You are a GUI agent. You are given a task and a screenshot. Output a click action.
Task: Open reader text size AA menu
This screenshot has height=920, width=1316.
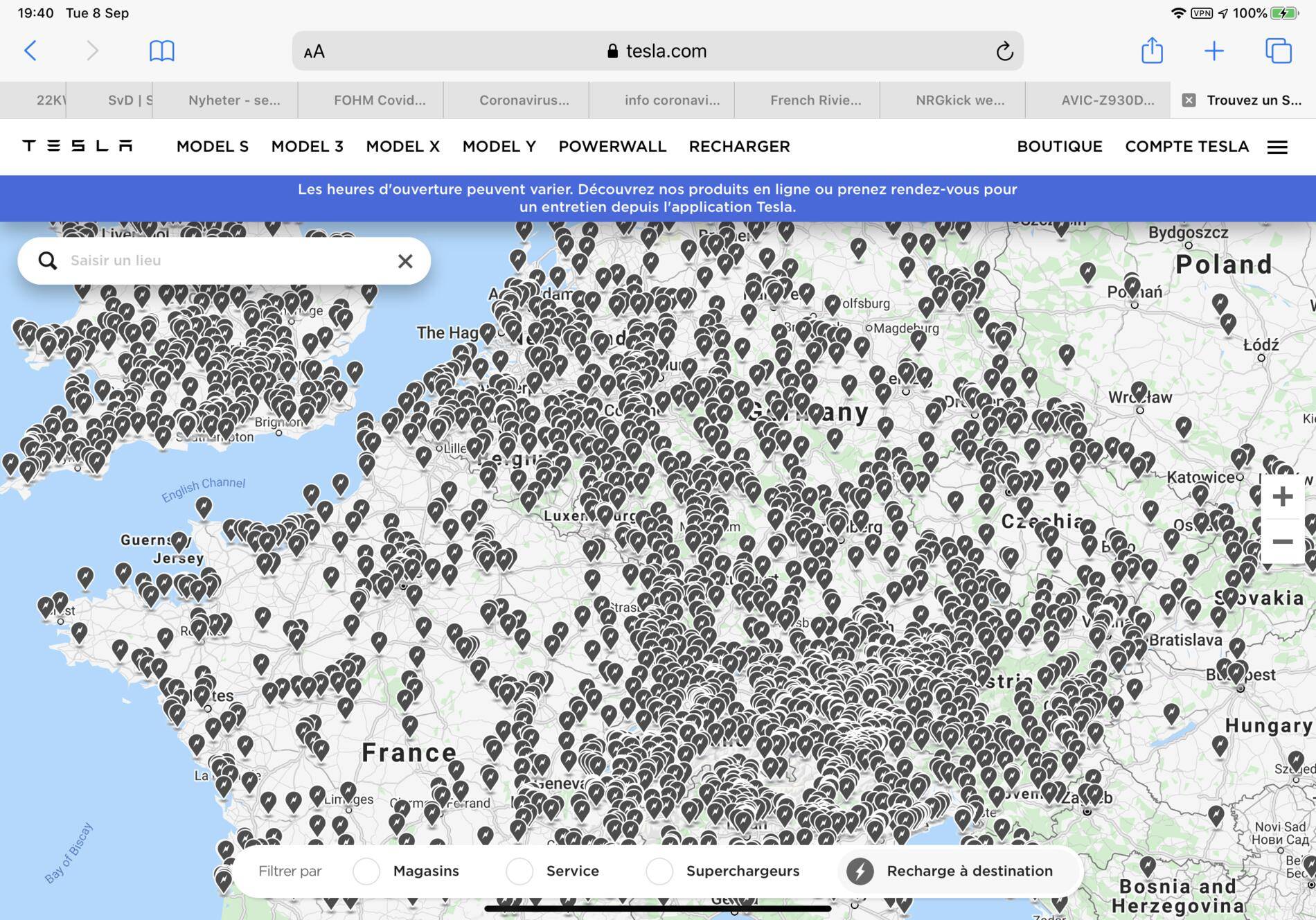click(x=314, y=51)
